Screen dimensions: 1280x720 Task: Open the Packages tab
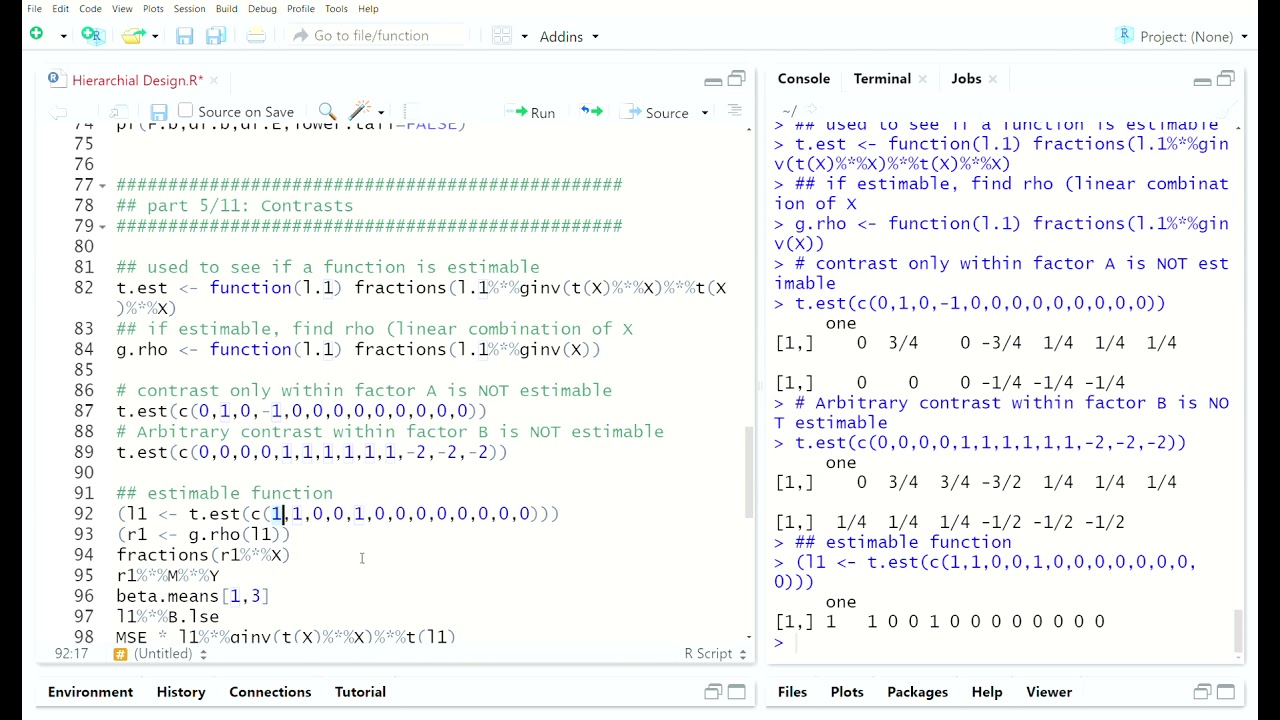(917, 692)
